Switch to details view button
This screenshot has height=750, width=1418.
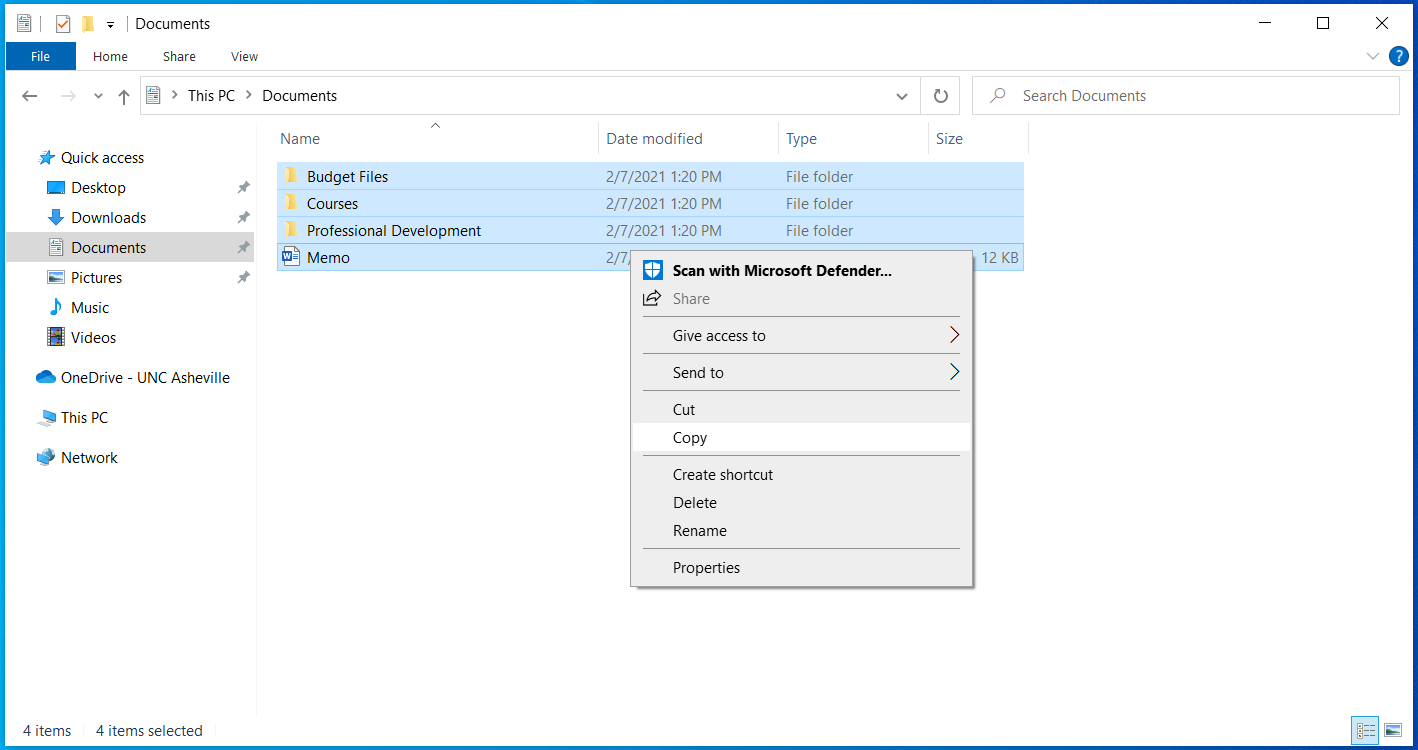click(x=1365, y=731)
